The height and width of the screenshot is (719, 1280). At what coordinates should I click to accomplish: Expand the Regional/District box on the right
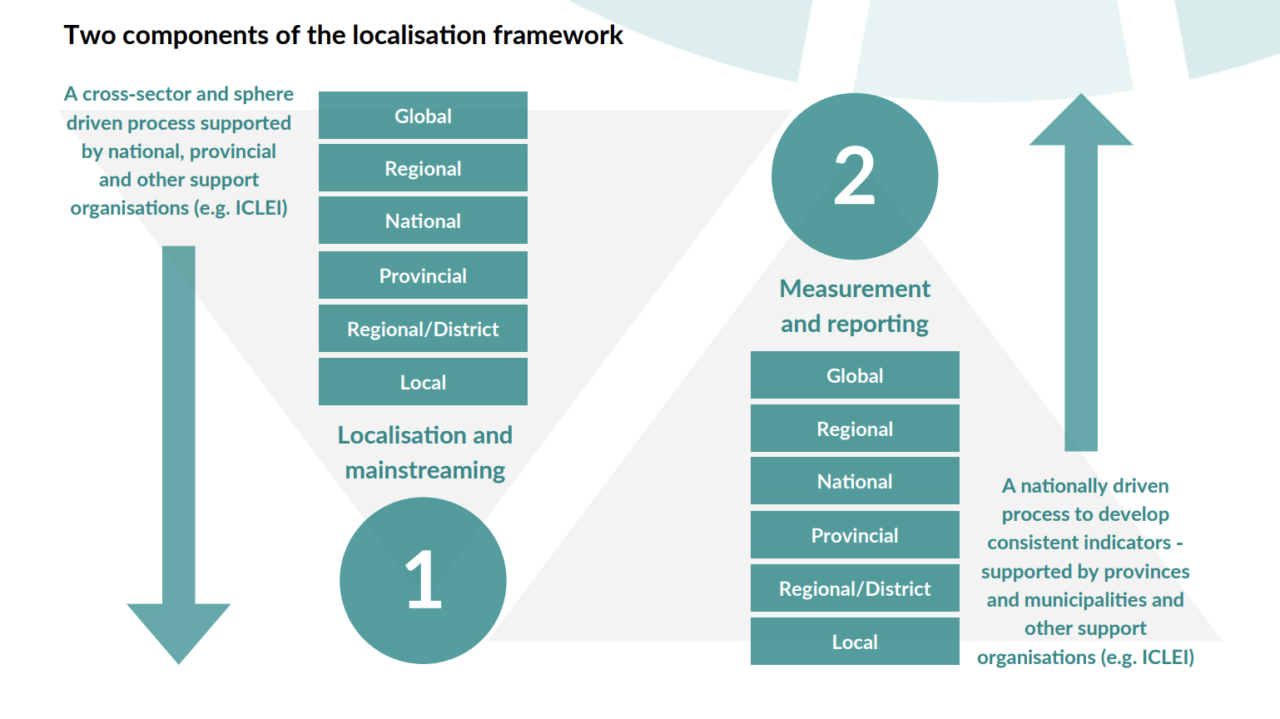tap(855, 588)
